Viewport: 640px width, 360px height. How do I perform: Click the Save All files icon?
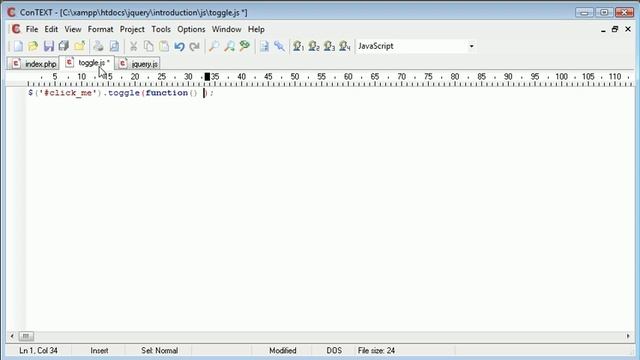tap(64, 46)
